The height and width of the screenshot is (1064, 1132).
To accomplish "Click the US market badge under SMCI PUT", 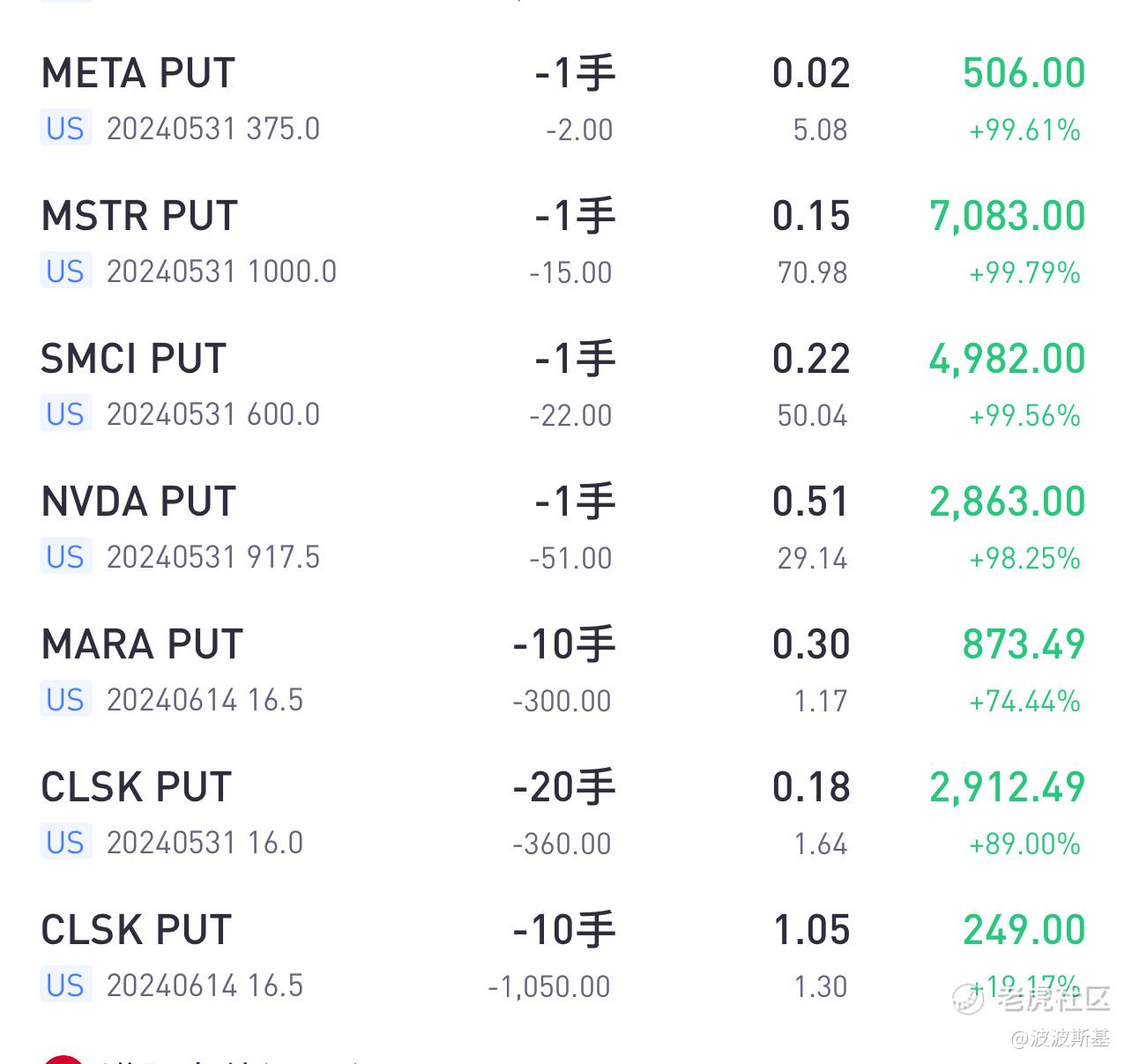I will tap(65, 414).
